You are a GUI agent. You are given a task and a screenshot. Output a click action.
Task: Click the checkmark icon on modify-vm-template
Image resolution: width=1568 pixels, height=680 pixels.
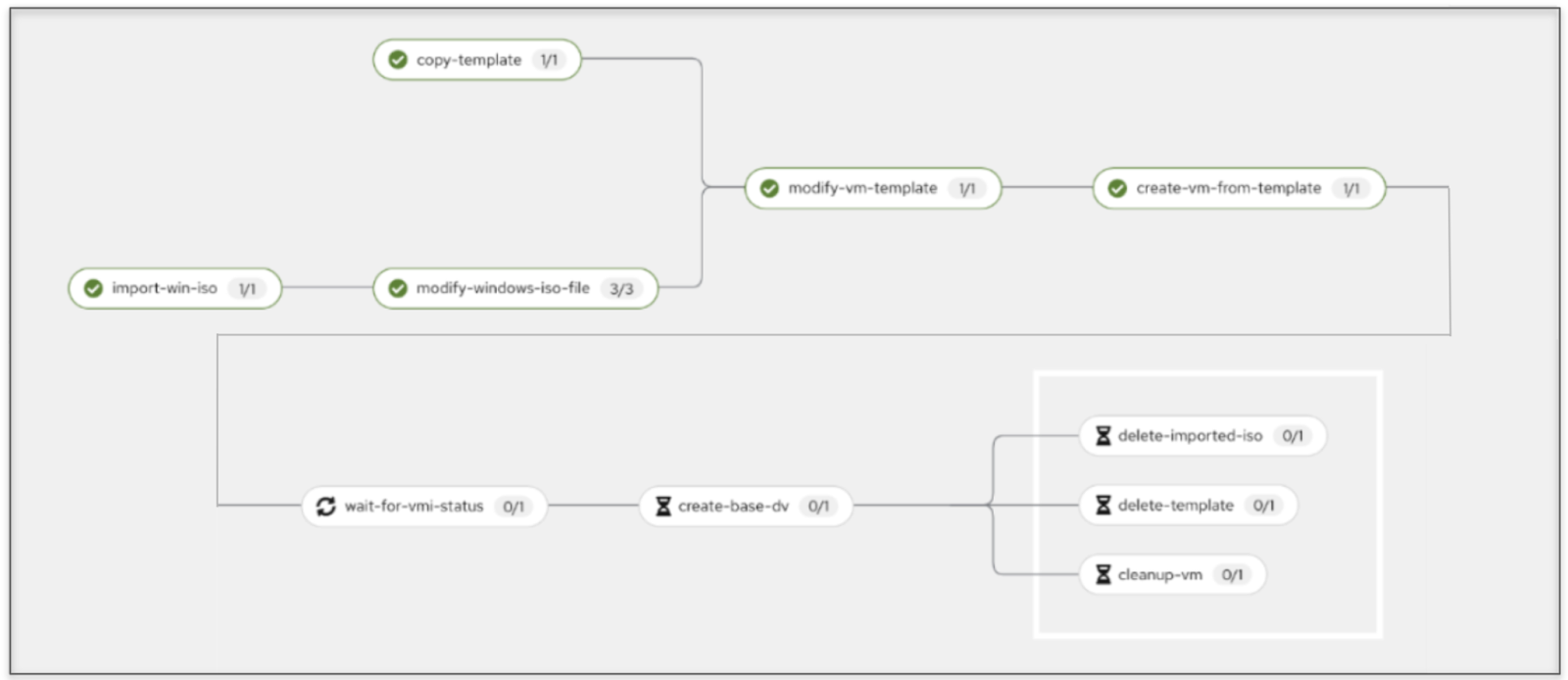click(x=769, y=188)
